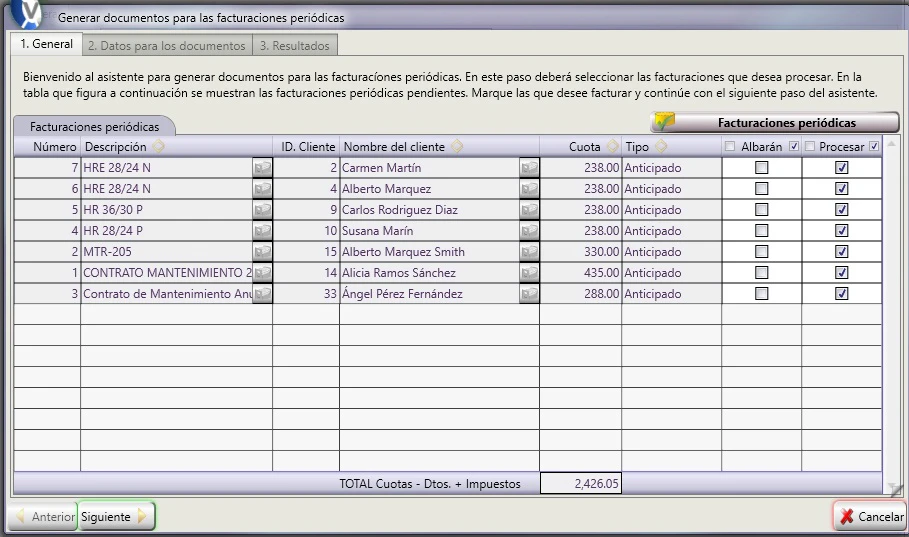Image resolution: width=909 pixels, height=537 pixels.
Task: Click the Tipo column sort diamond
Action: [x=661, y=147]
